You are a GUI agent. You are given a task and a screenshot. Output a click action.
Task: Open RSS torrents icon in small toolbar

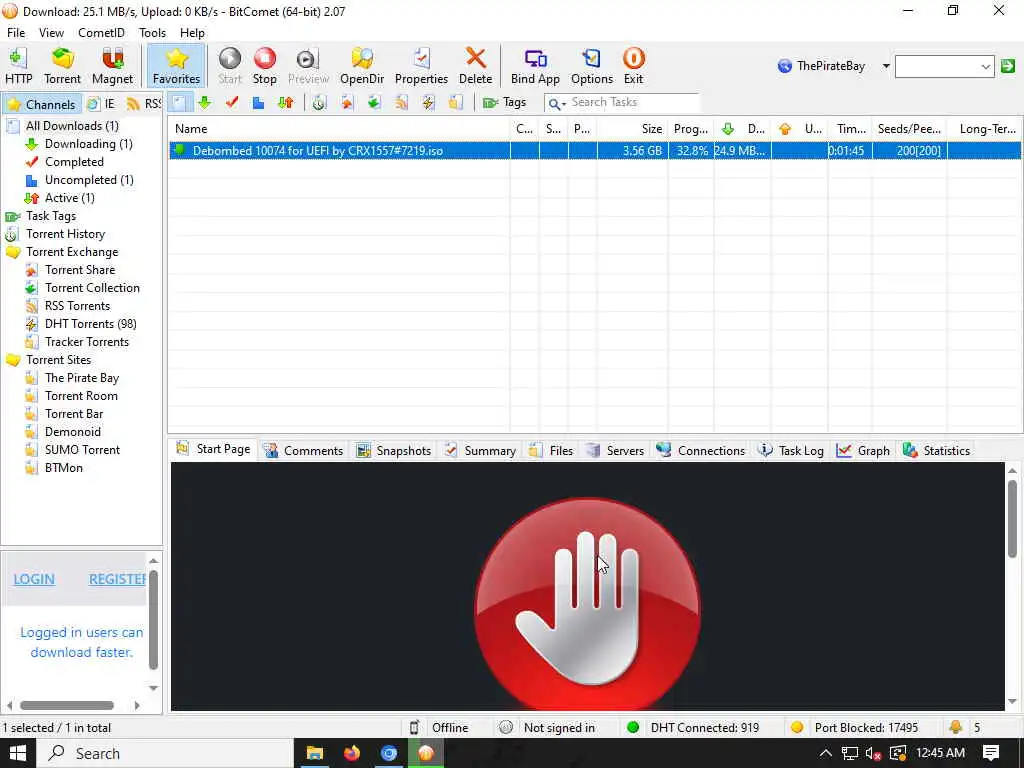point(401,103)
